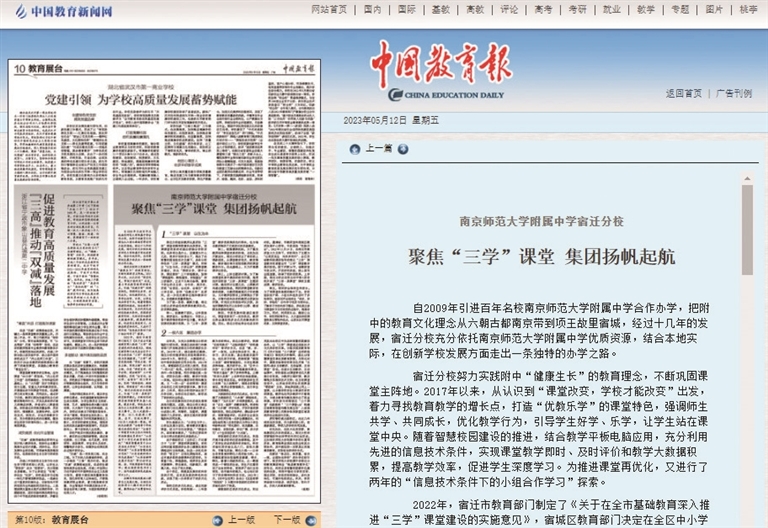Click the paragraph beginning 2022年，宿迁市教育部门
The height and width of the screenshot is (528, 768).
coord(539,512)
